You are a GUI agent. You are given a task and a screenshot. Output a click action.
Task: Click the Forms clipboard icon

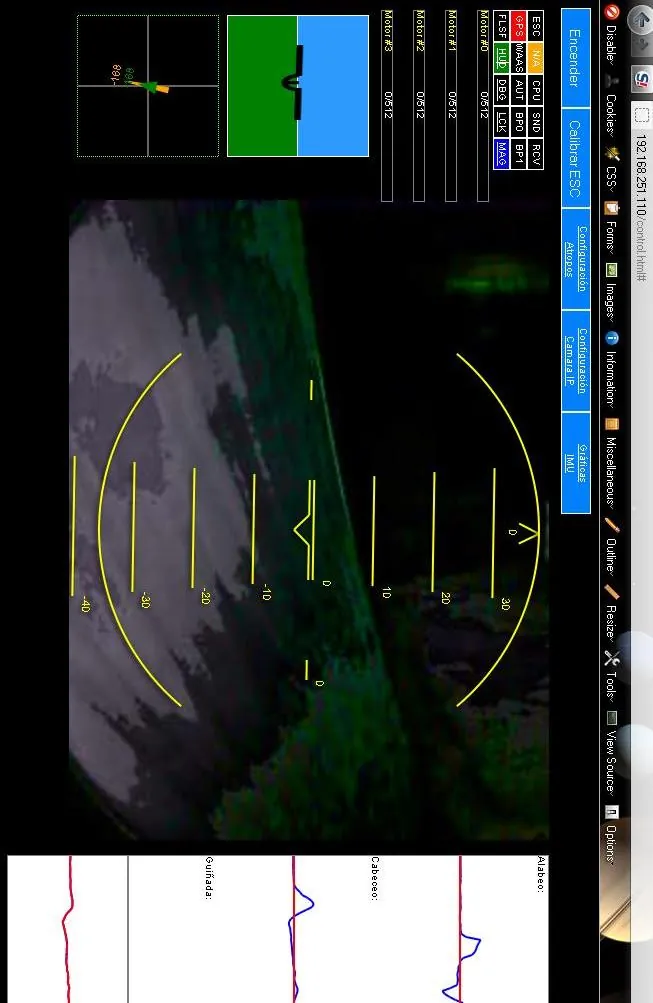(612, 209)
